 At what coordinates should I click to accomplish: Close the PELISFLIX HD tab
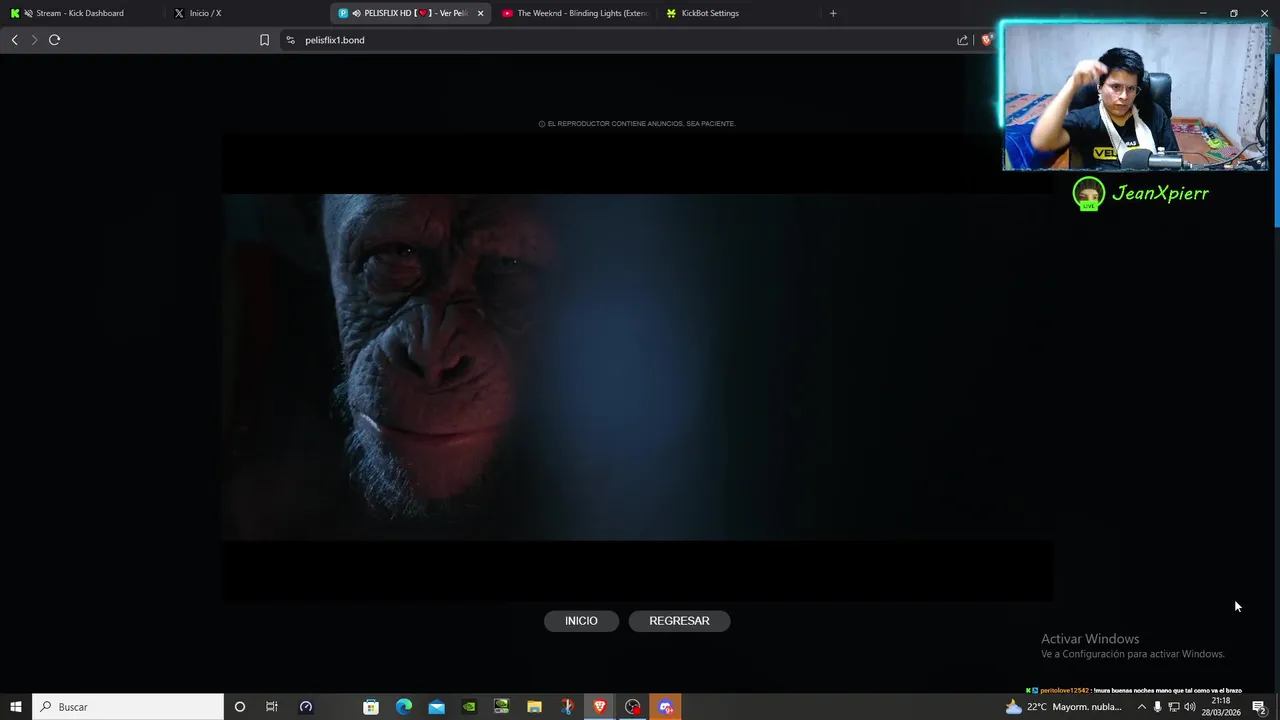coord(480,13)
